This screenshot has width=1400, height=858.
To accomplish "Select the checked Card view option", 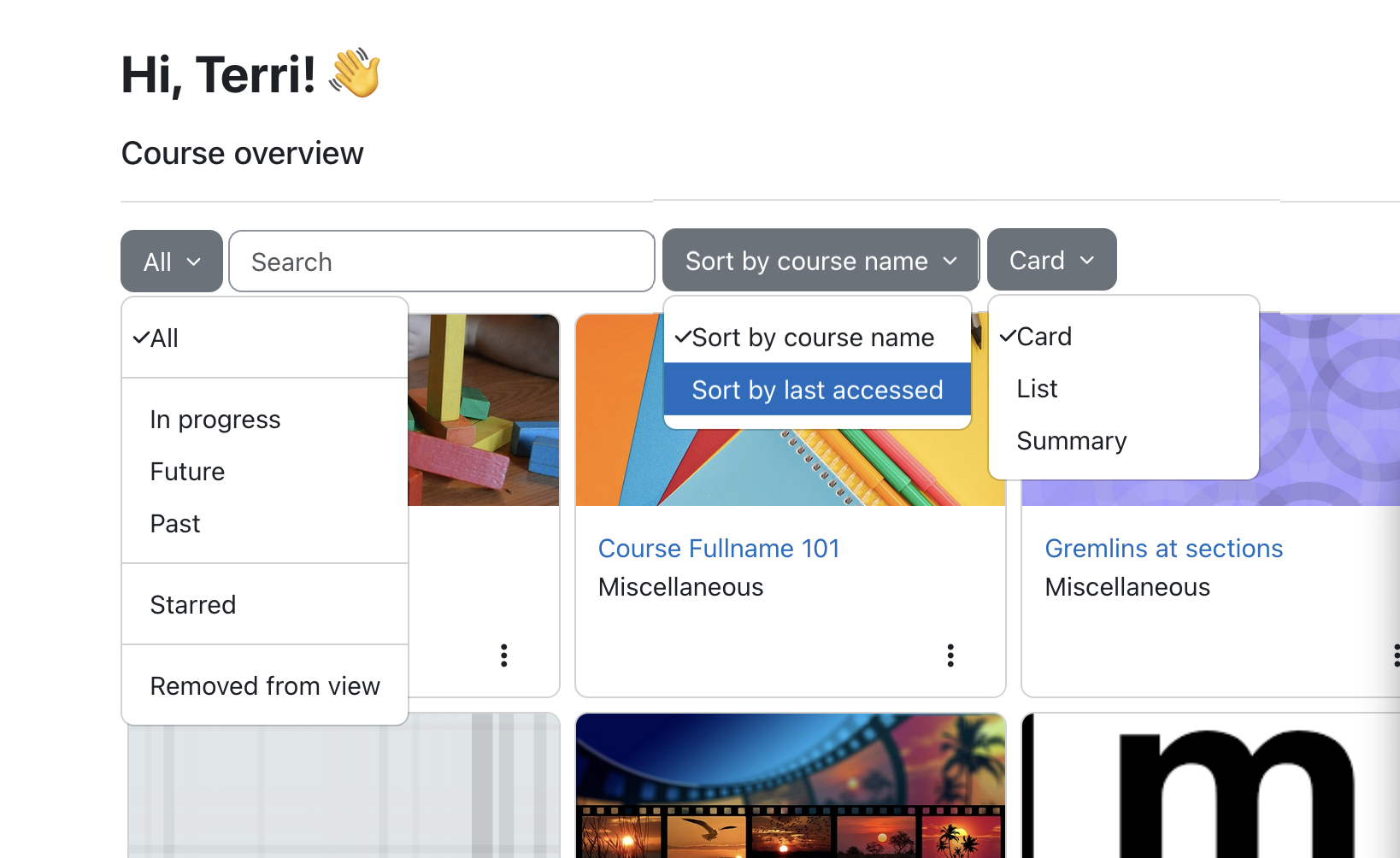I will (x=1123, y=337).
